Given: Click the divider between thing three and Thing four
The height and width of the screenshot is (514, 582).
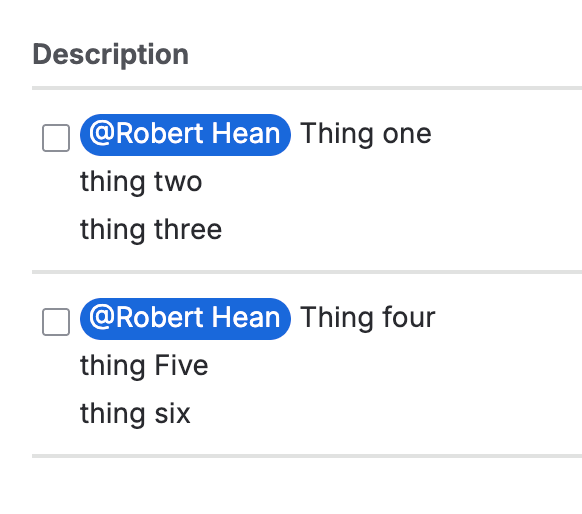Looking at the screenshot, I should coord(307,272).
